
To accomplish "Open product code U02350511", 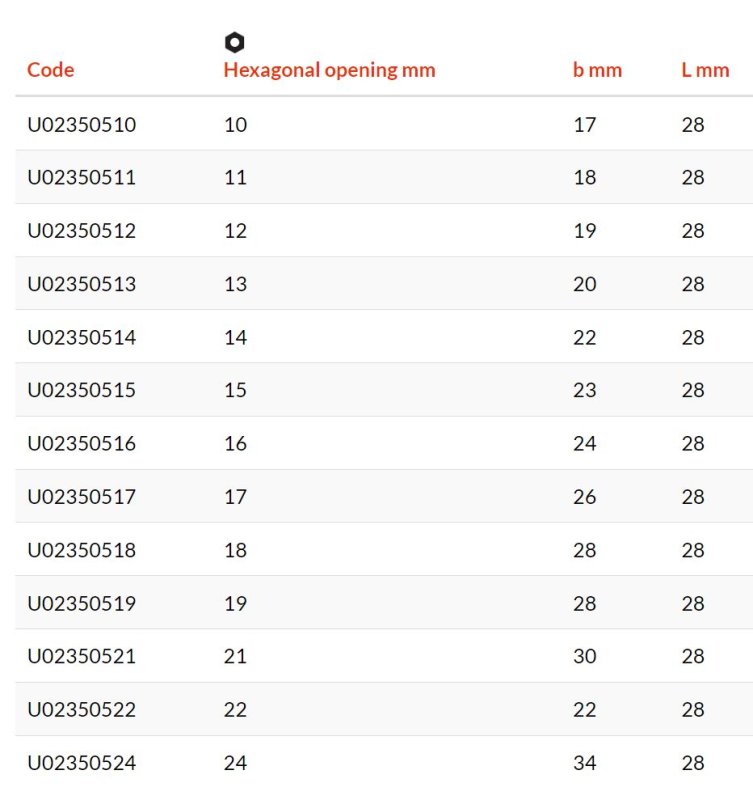I will pos(82,178).
